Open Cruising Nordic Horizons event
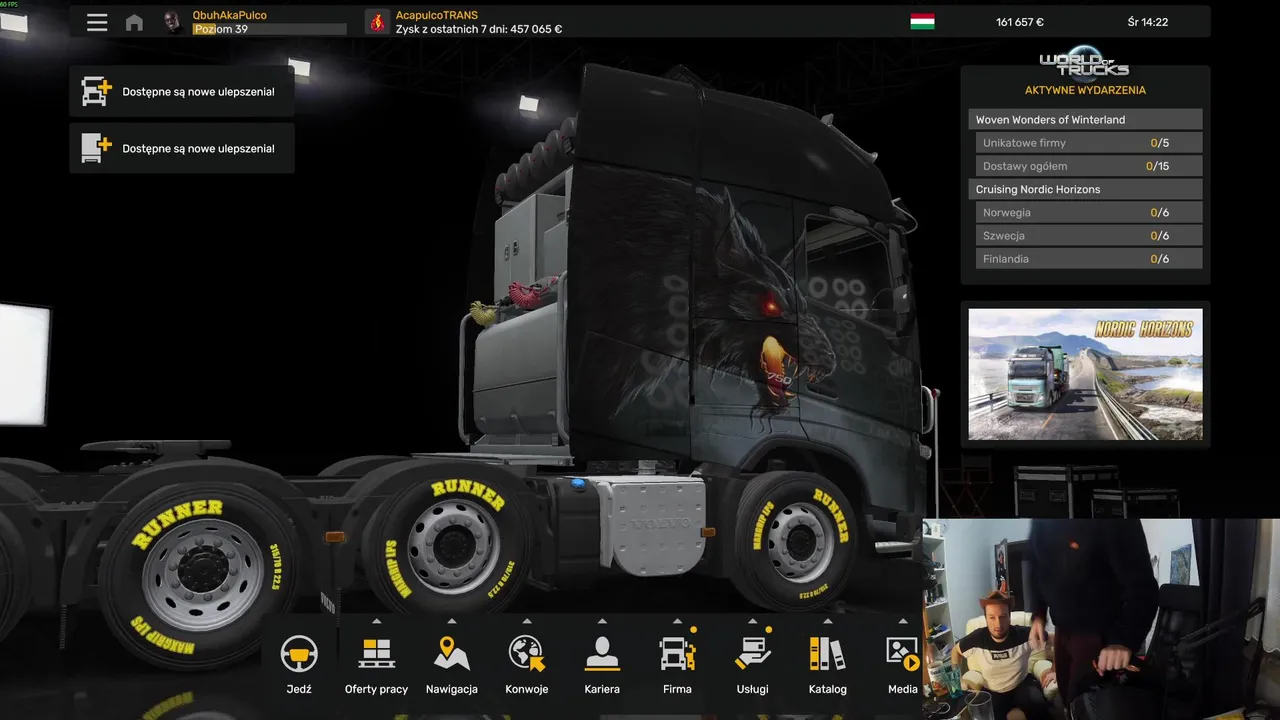1280x720 pixels. point(1085,189)
